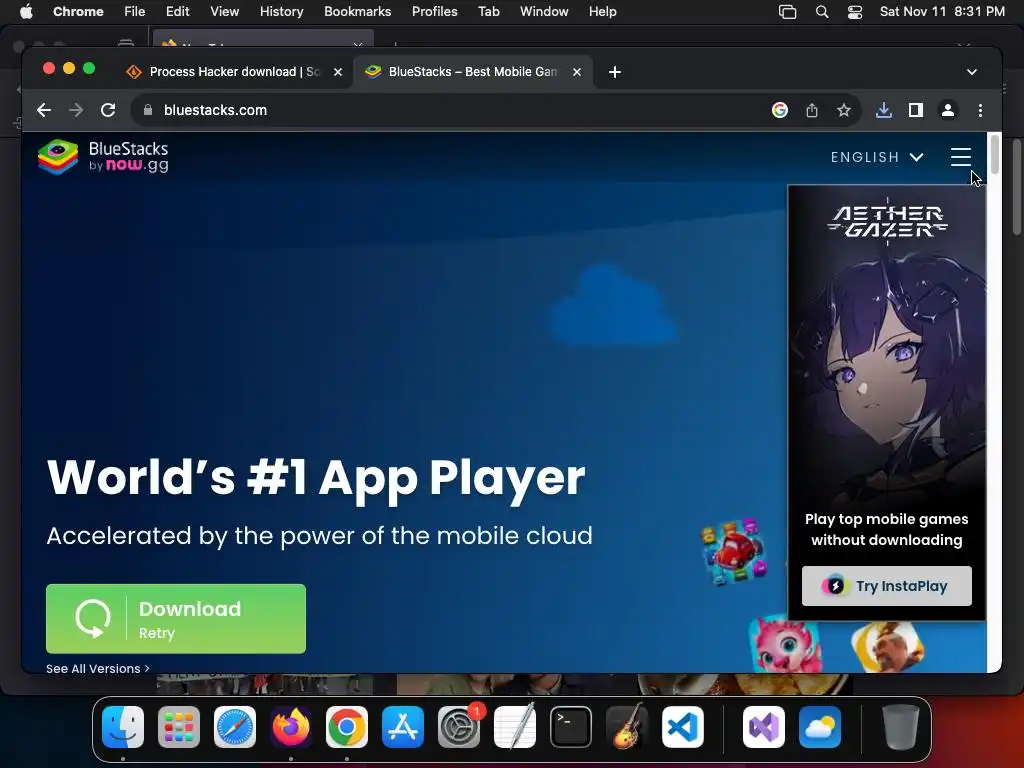Click the padlock site info icon
1024x768 pixels.
[x=148, y=110]
